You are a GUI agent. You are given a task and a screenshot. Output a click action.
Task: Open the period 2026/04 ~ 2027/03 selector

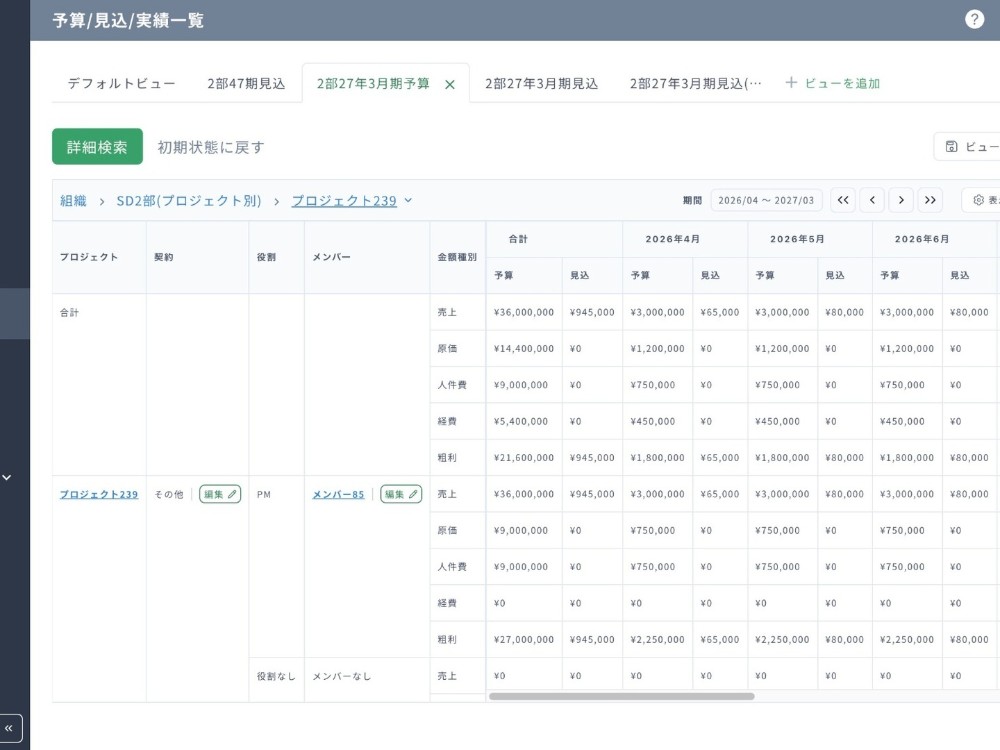pos(766,200)
